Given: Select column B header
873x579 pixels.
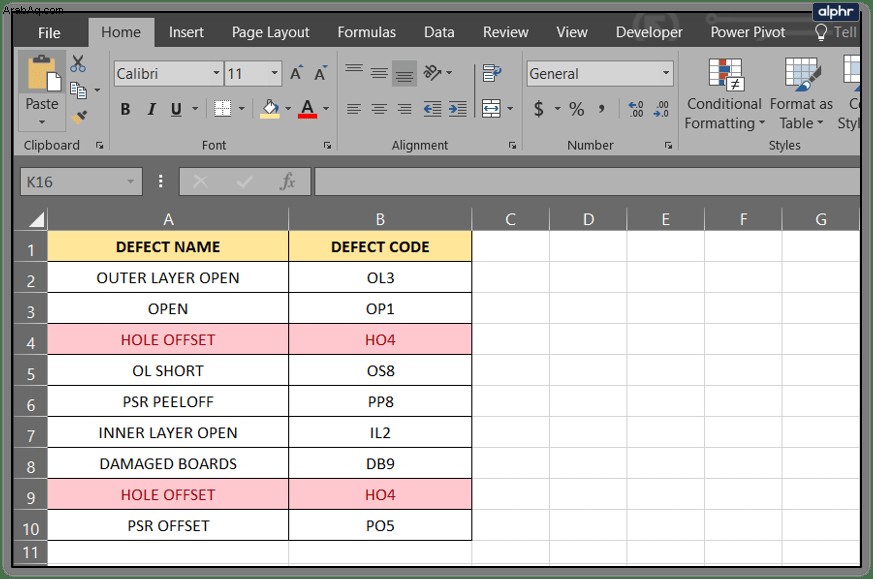Looking at the screenshot, I should point(380,219).
